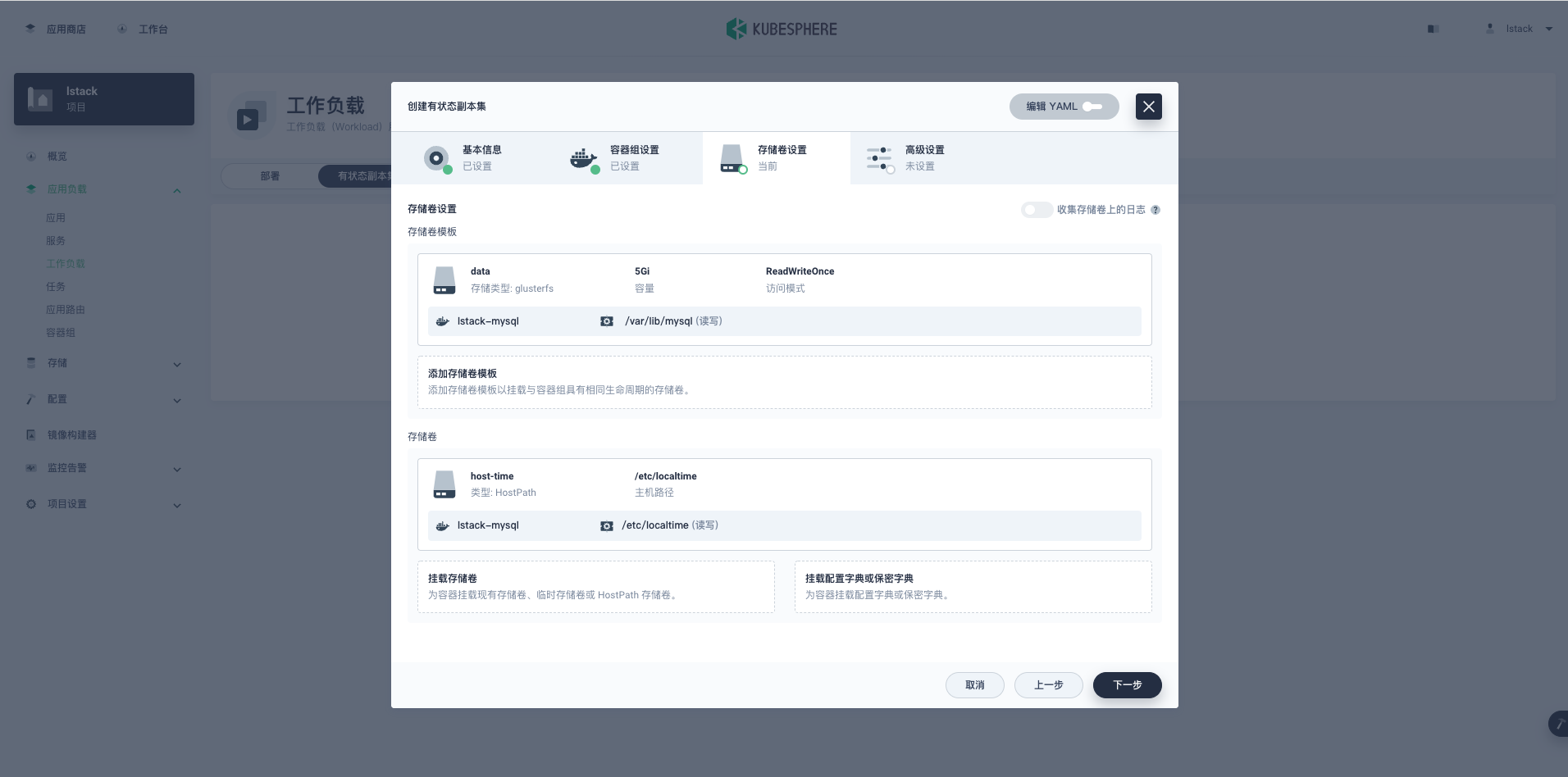Viewport: 1568px width, 777px height.
Task: Open the lstack user dropdown arrow
Action: [1548, 29]
